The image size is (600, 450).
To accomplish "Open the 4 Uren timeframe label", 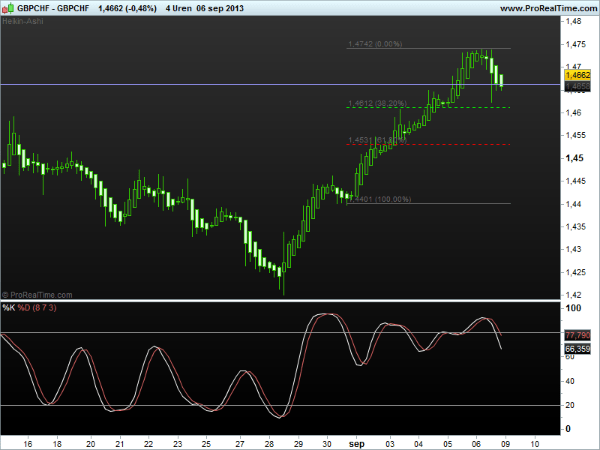I will tap(178, 8).
